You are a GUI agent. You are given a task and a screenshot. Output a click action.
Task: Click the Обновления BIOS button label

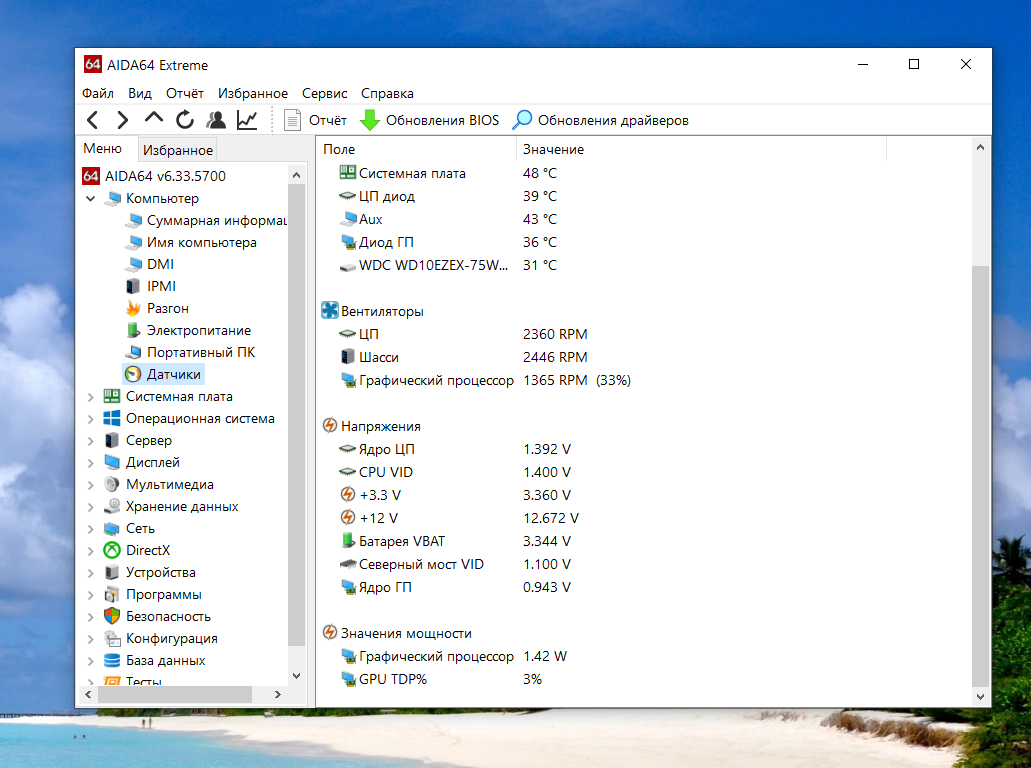(442, 120)
